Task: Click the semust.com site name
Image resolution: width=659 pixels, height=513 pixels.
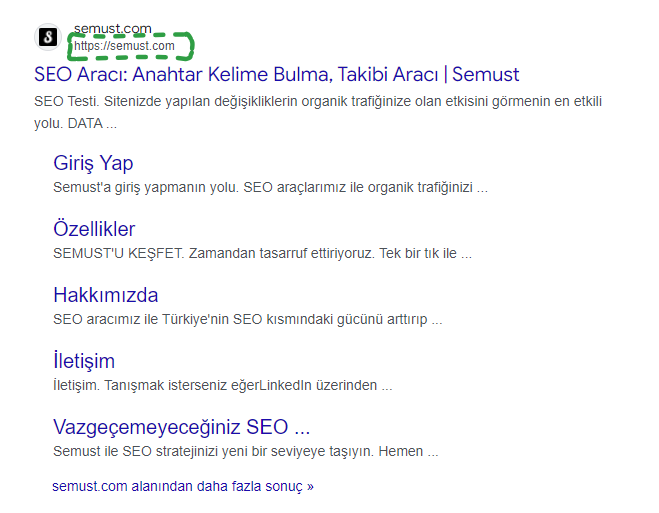Action: tap(113, 29)
